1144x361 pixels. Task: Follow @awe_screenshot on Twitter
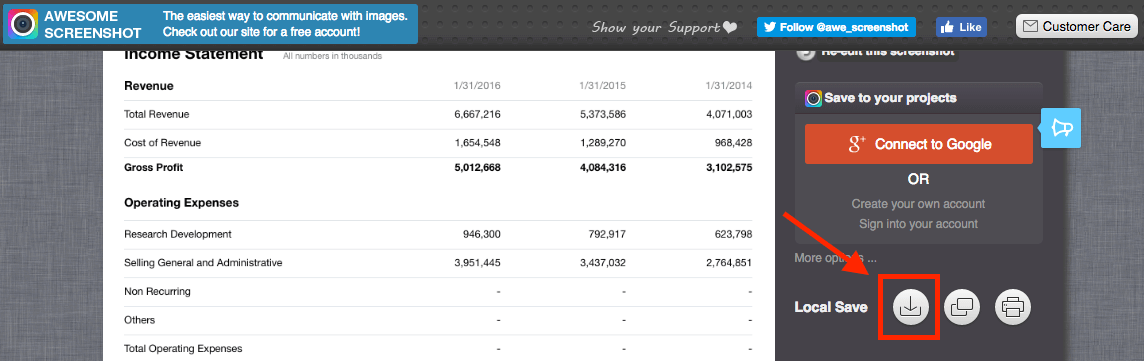coord(836,27)
